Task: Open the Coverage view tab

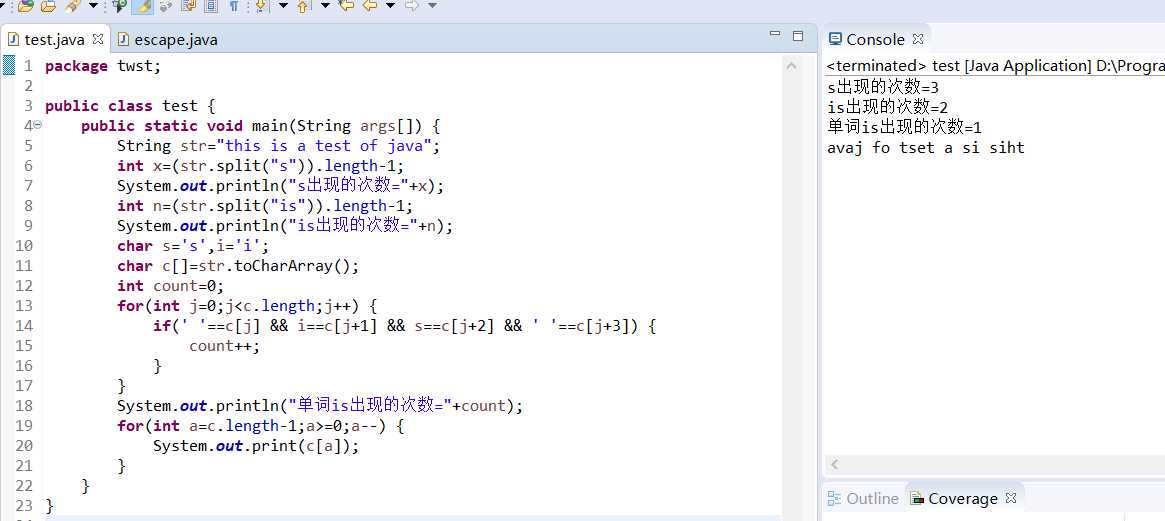Action: [x=962, y=498]
